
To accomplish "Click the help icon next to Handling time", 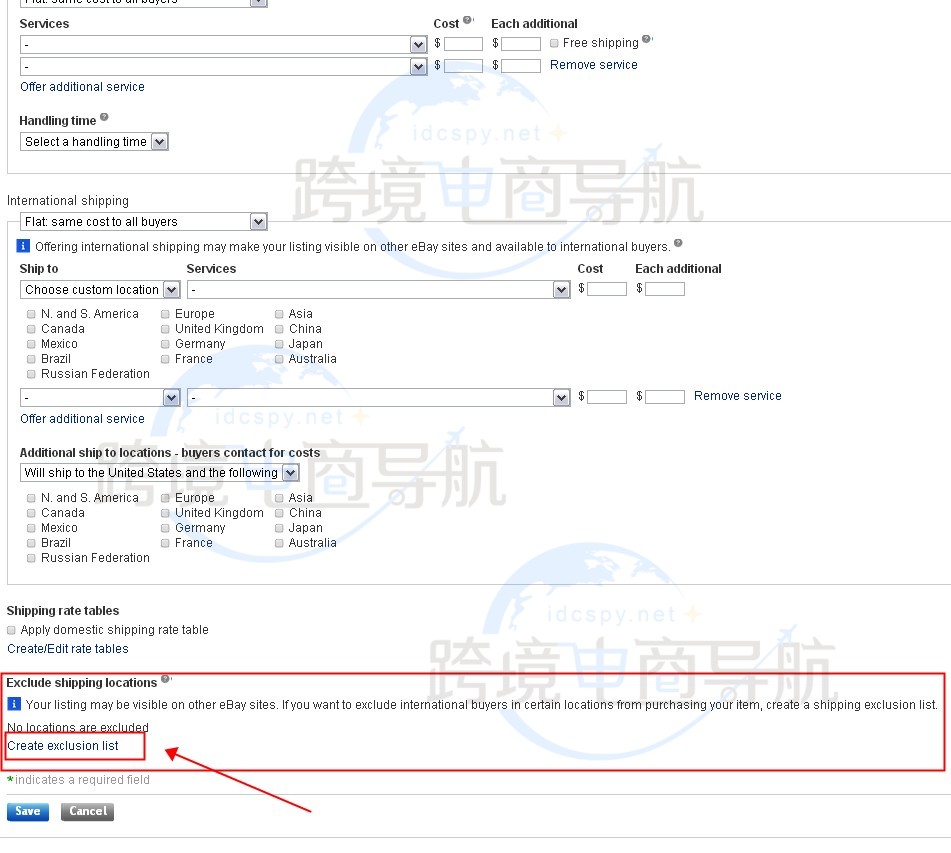I will 104,118.
